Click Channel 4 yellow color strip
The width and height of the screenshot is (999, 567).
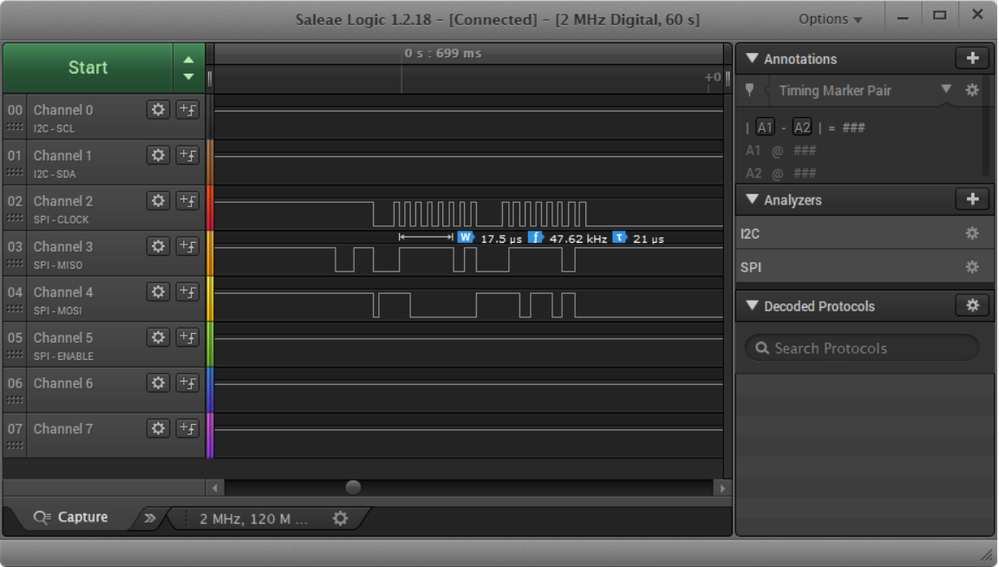[x=210, y=299]
